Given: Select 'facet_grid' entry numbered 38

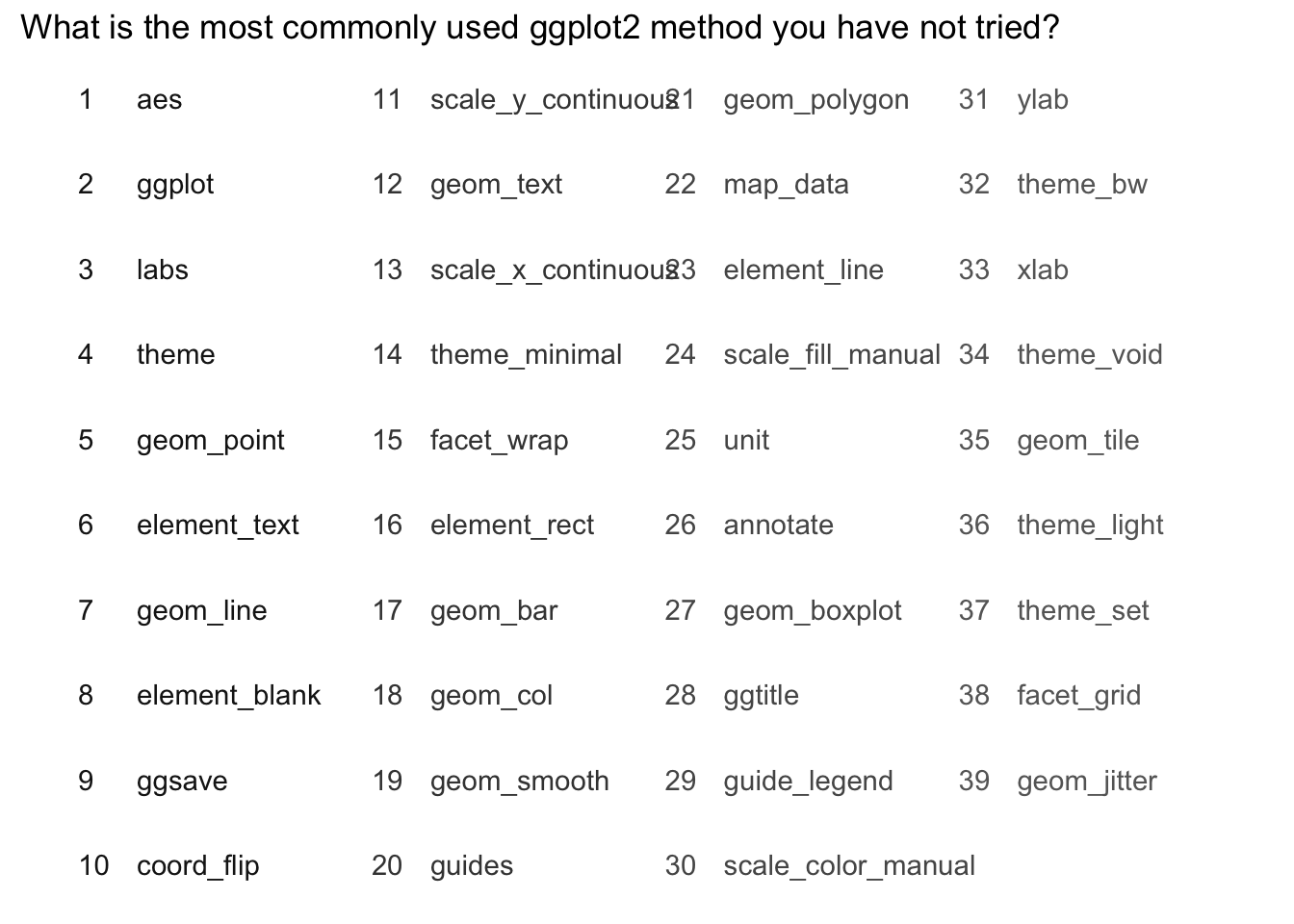Looking at the screenshot, I should (1078, 696).
